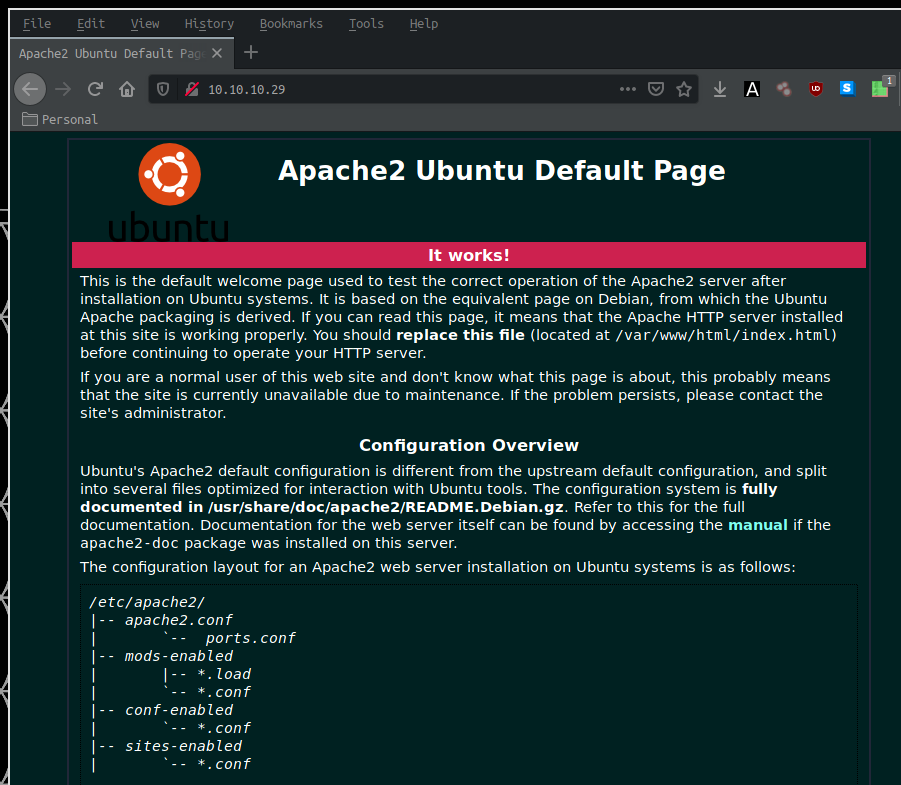Open the Edit menu
The width and height of the screenshot is (901, 785).
[91, 24]
